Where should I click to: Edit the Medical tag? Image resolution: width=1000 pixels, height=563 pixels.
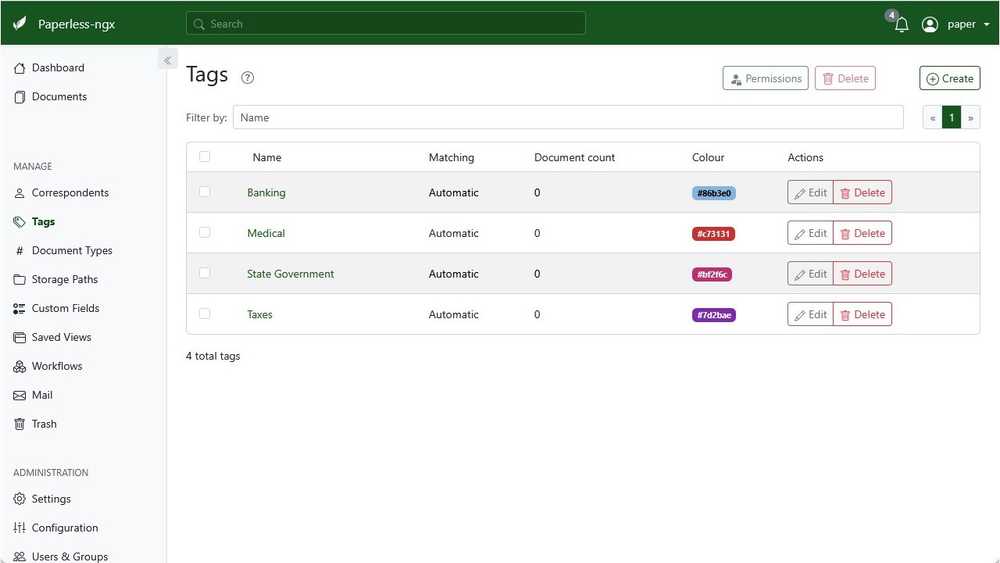(811, 233)
